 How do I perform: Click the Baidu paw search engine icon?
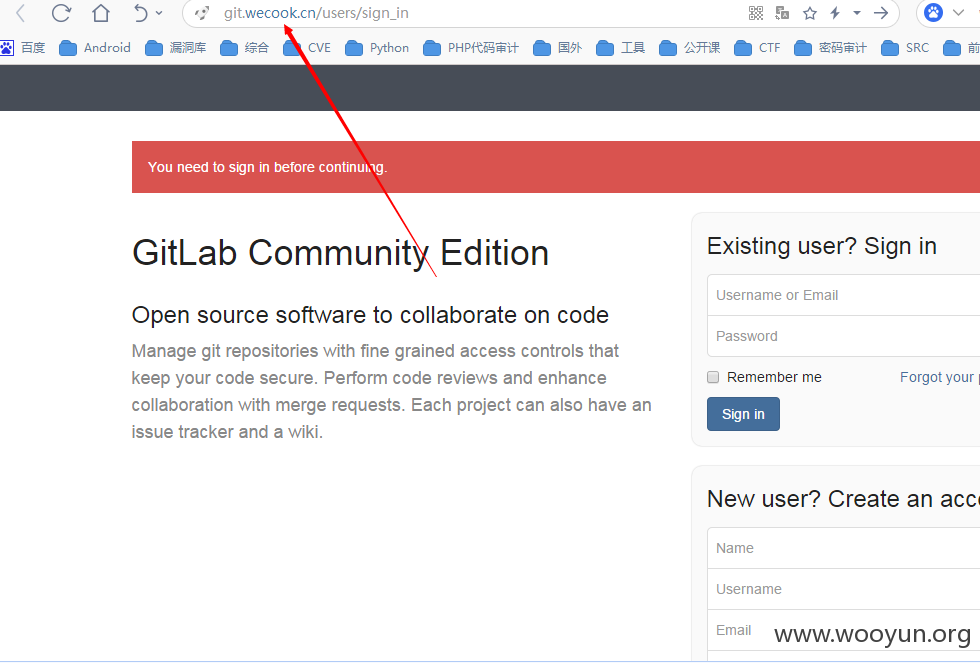[x=933, y=13]
